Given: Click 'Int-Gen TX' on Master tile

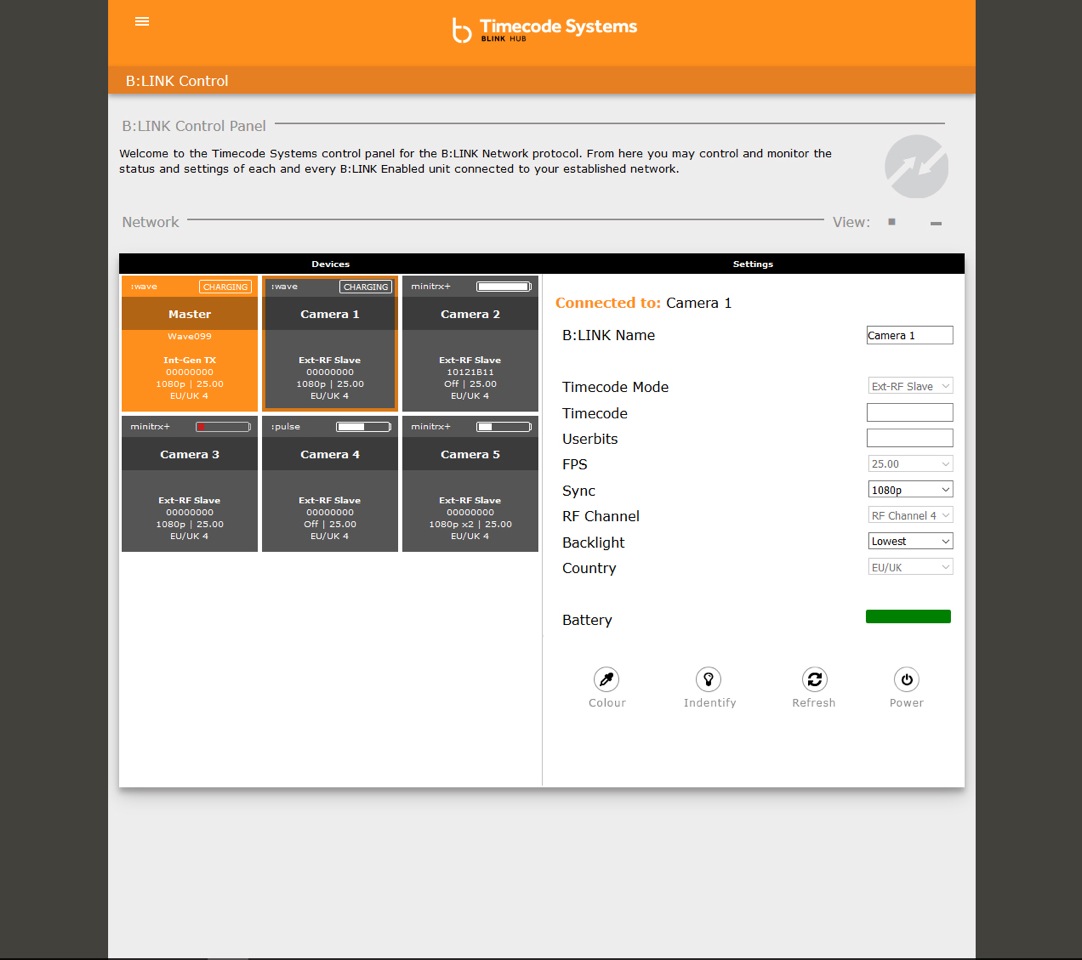Looking at the screenshot, I should [190, 360].
